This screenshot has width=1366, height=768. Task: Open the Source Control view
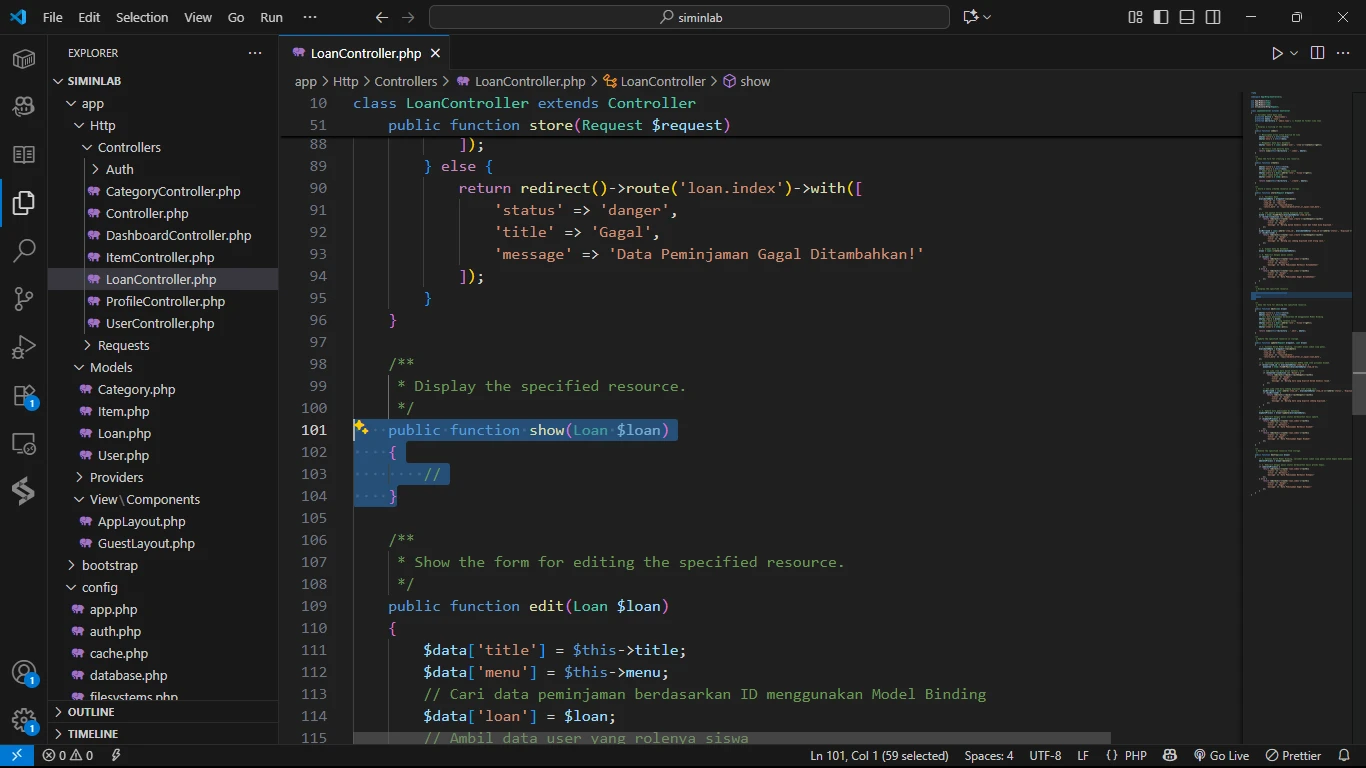(x=24, y=298)
